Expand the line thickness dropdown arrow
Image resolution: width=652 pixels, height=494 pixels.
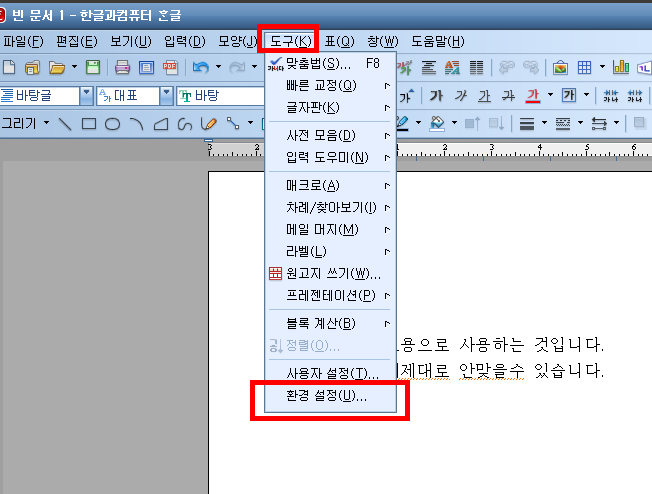pos(544,123)
